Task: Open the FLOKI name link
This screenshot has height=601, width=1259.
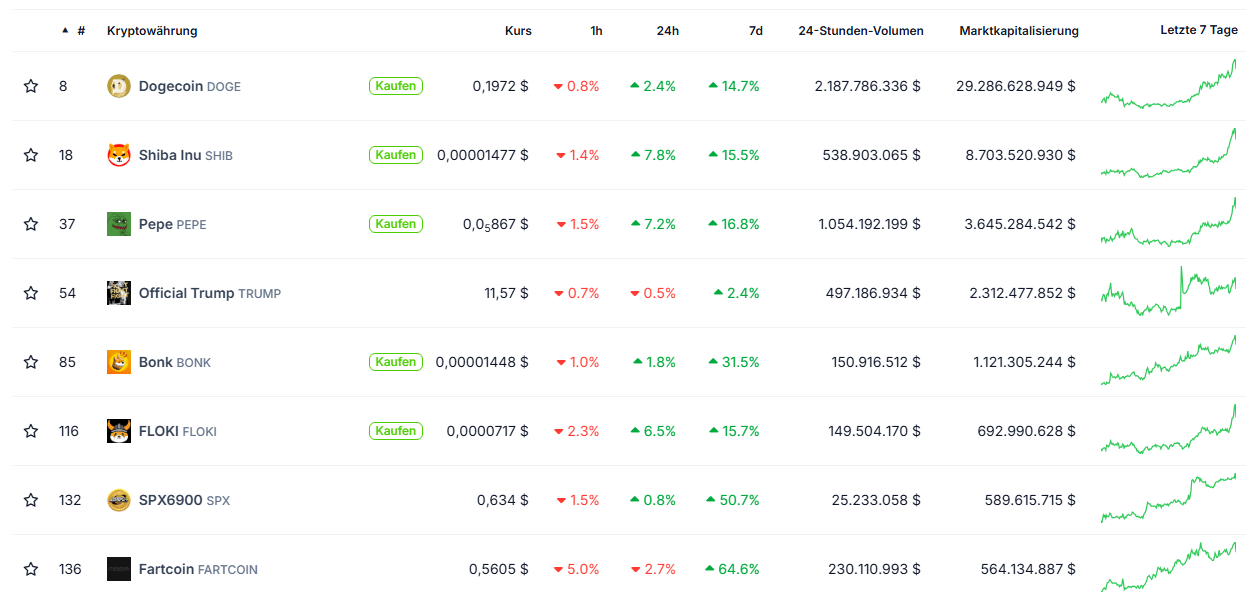Action: coord(158,431)
